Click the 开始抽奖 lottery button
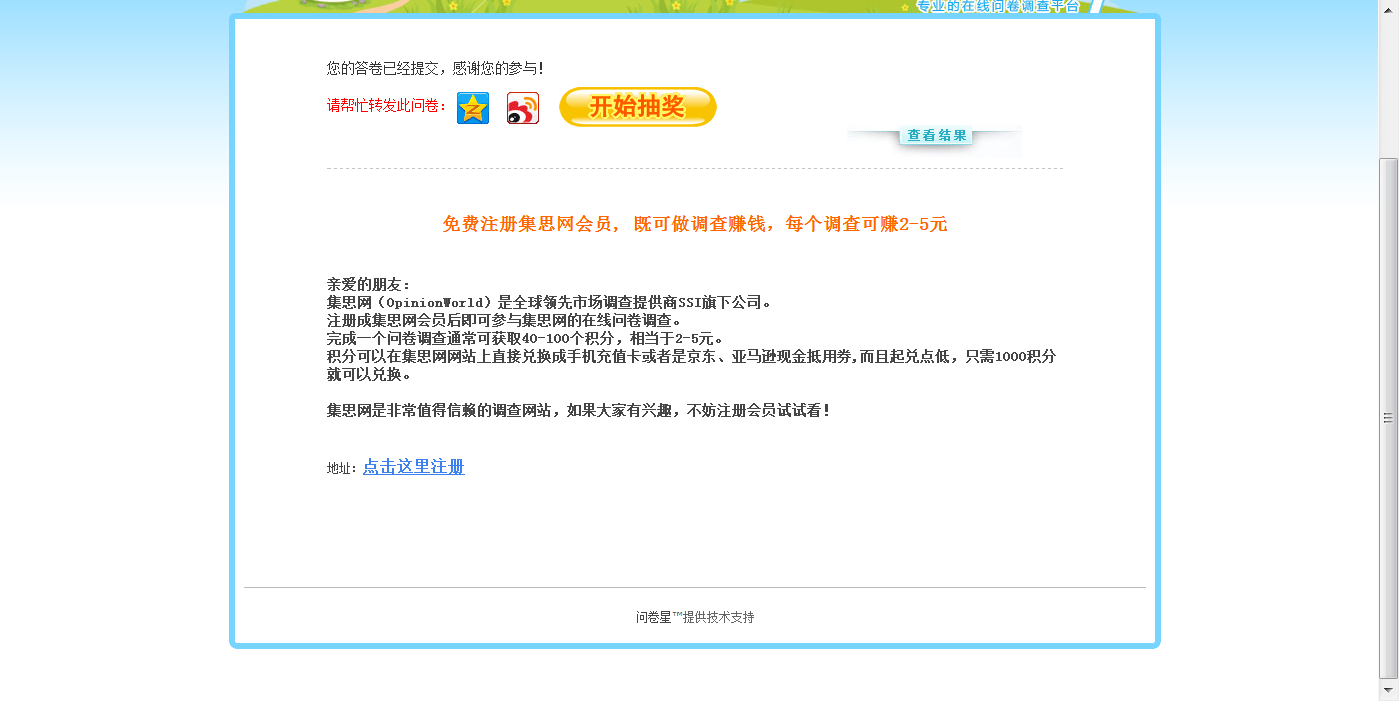Viewport: 1399px width, 701px height. click(638, 107)
